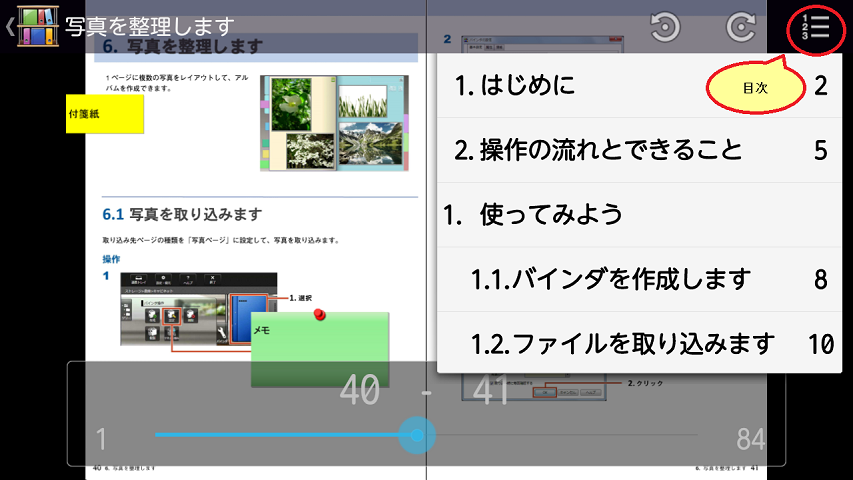Open the bookshelf binder icon
853x480 pixels.
(38, 26)
